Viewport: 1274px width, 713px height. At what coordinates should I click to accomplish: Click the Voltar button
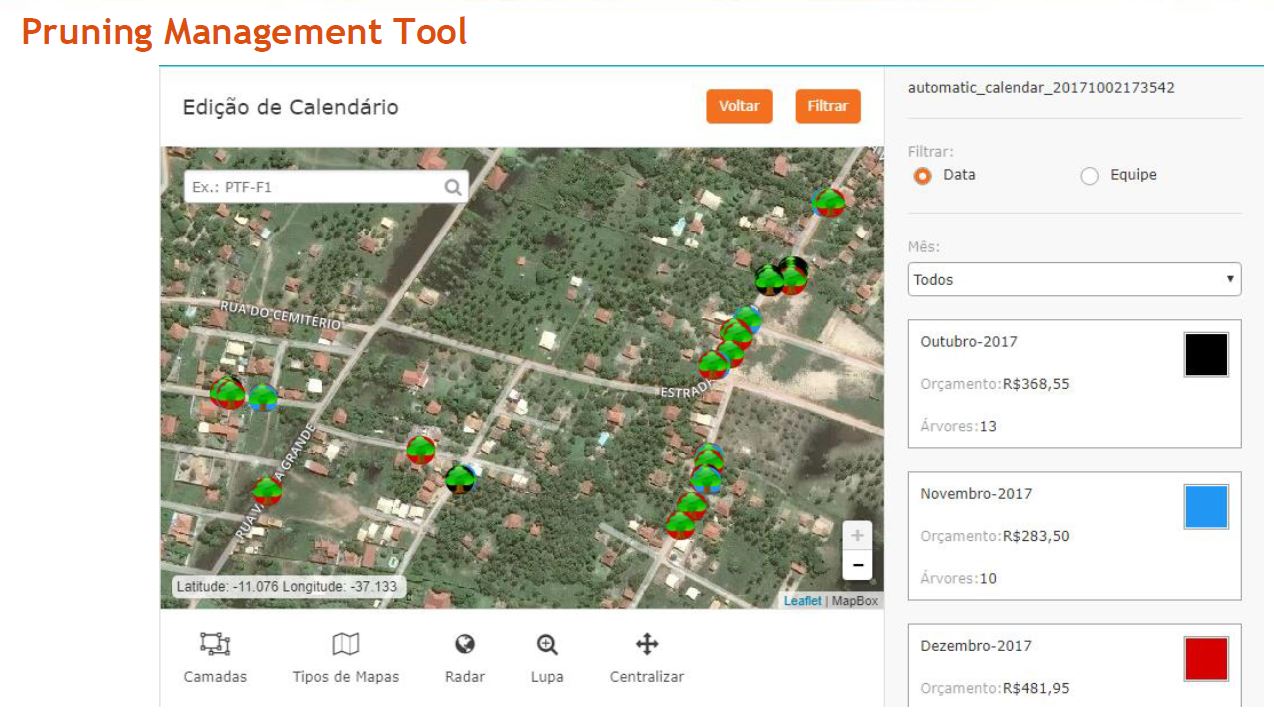(739, 106)
